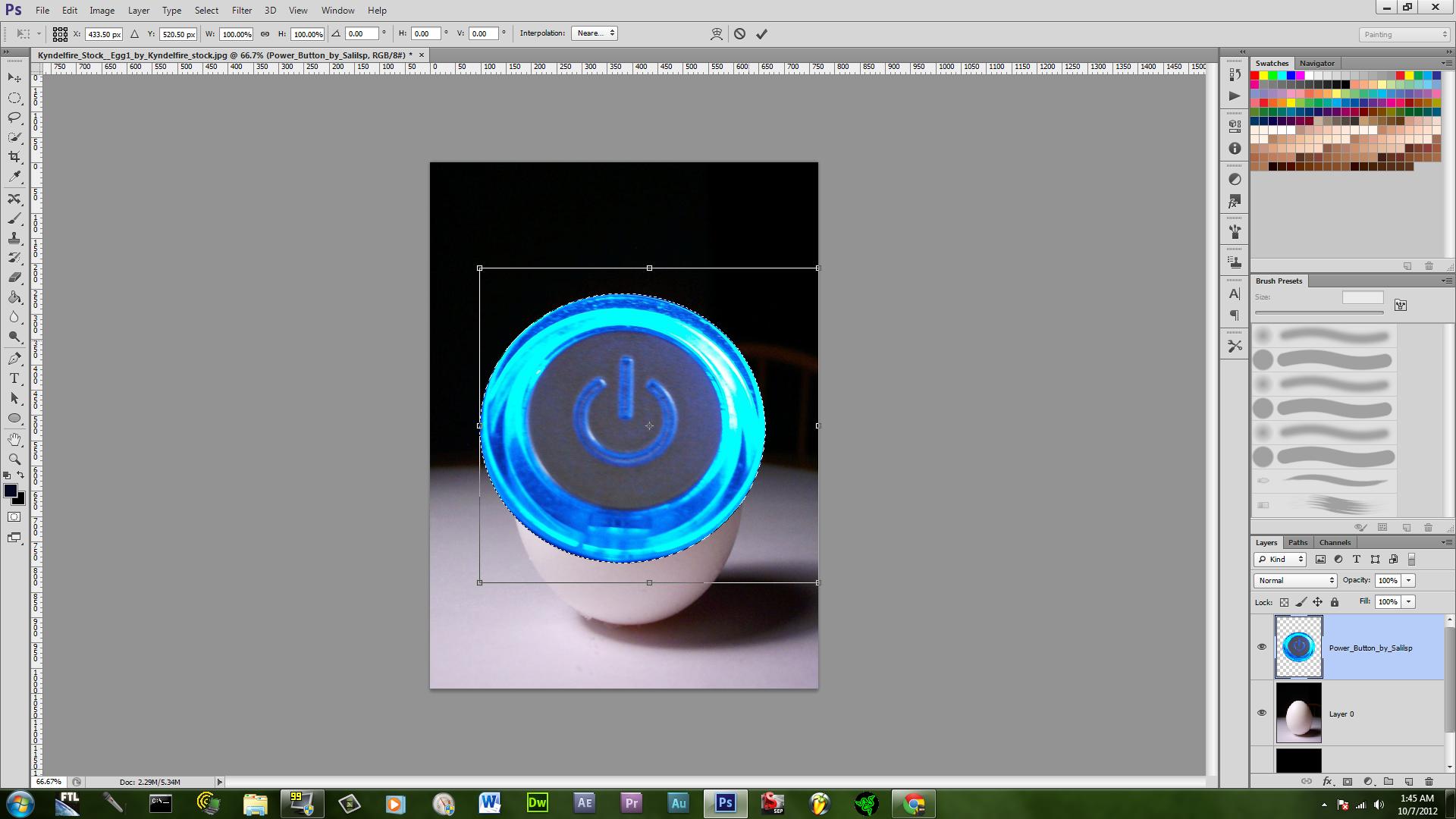Select the Quick Selection tool
Viewport: 1456px width, 819px height.
coord(14,137)
